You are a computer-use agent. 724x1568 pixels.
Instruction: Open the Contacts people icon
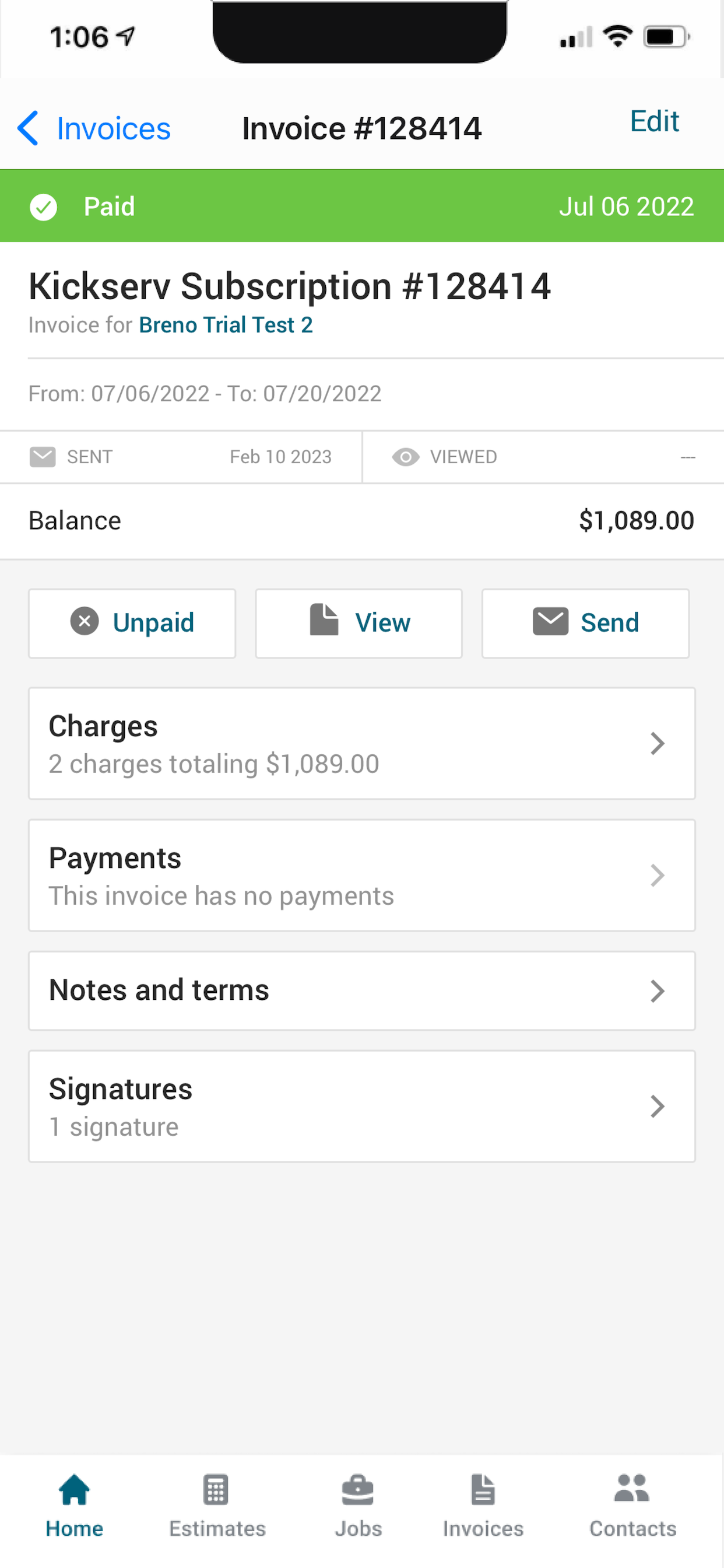[x=632, y=1488]
